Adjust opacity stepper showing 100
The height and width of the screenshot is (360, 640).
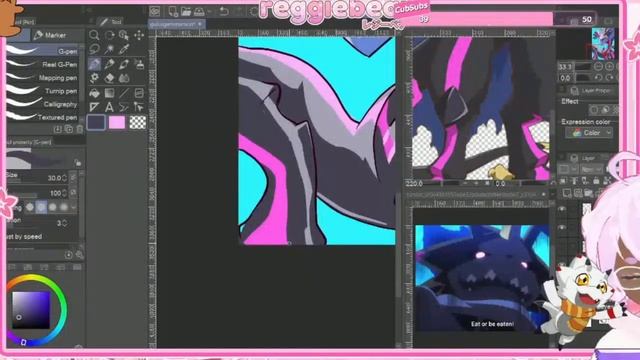tap(64, 193)
